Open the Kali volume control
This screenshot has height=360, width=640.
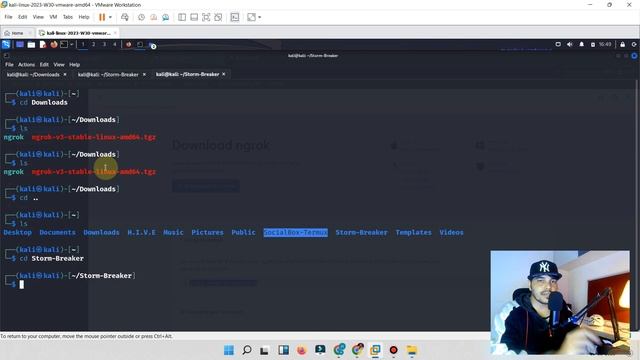point(570,44)
